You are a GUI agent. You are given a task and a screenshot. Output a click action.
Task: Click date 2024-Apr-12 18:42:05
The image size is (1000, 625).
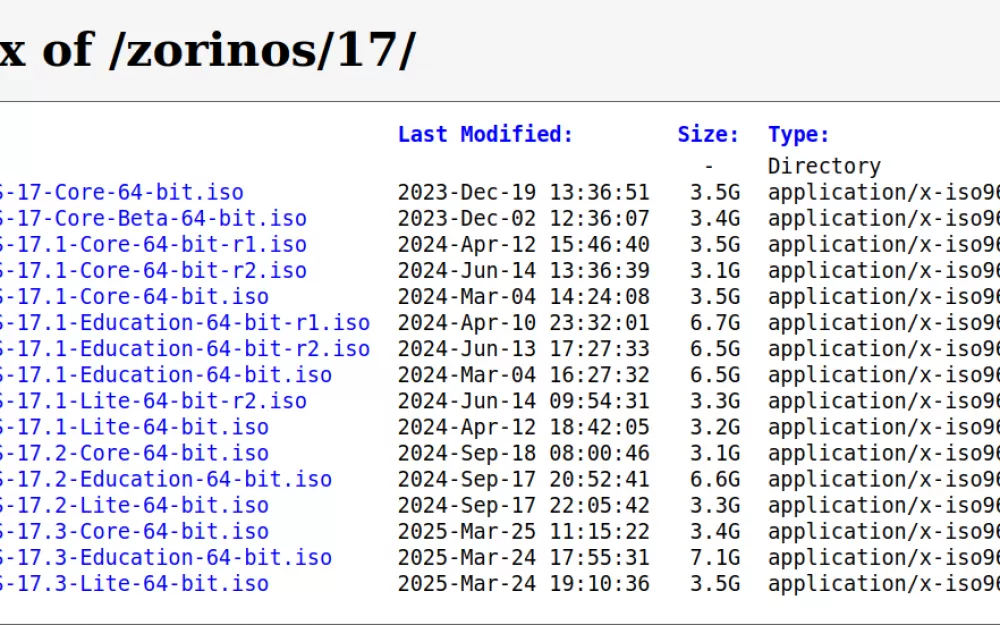tap(524, 427)
